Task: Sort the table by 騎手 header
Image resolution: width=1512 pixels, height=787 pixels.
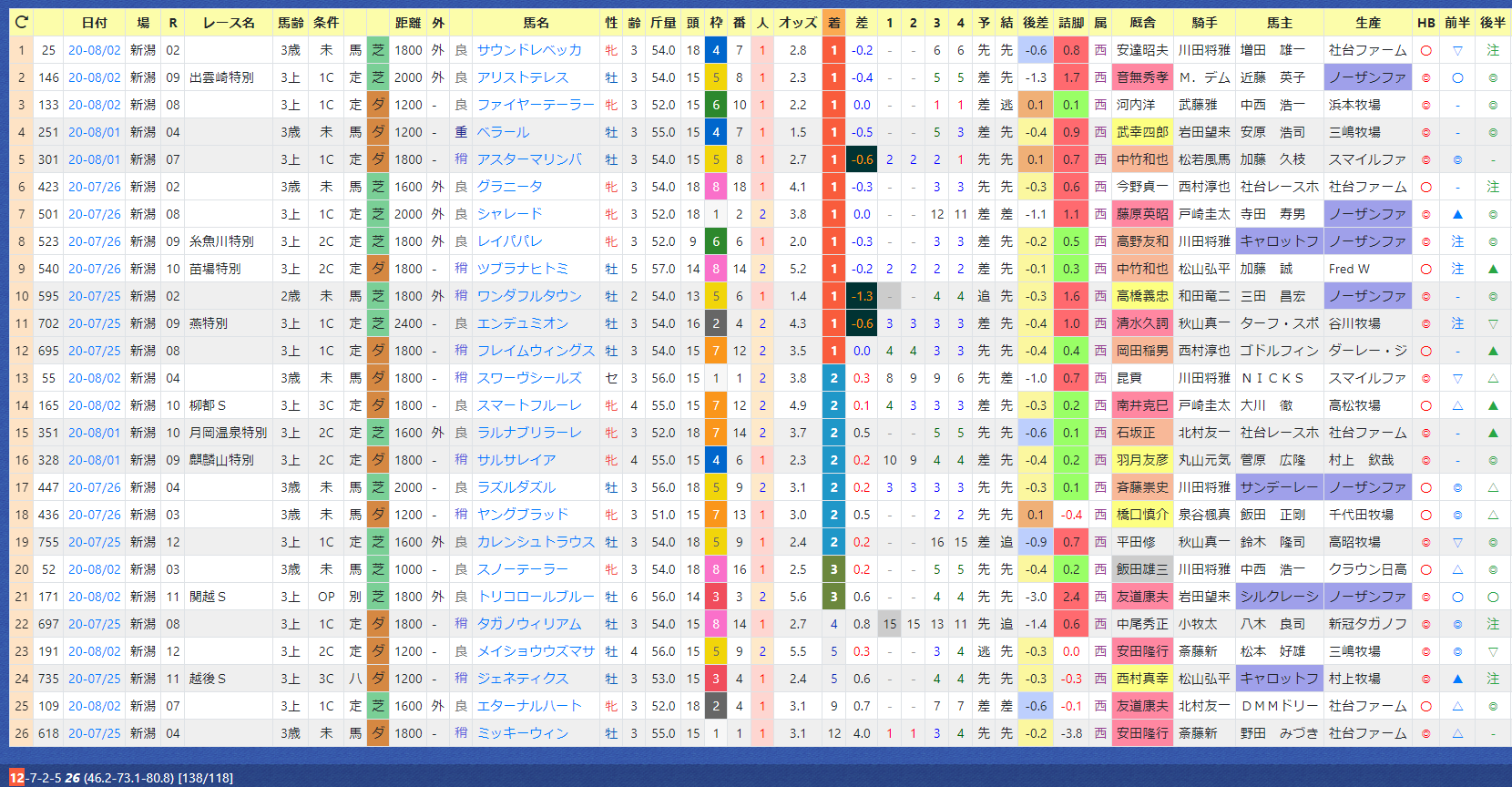Action: 1204,23
